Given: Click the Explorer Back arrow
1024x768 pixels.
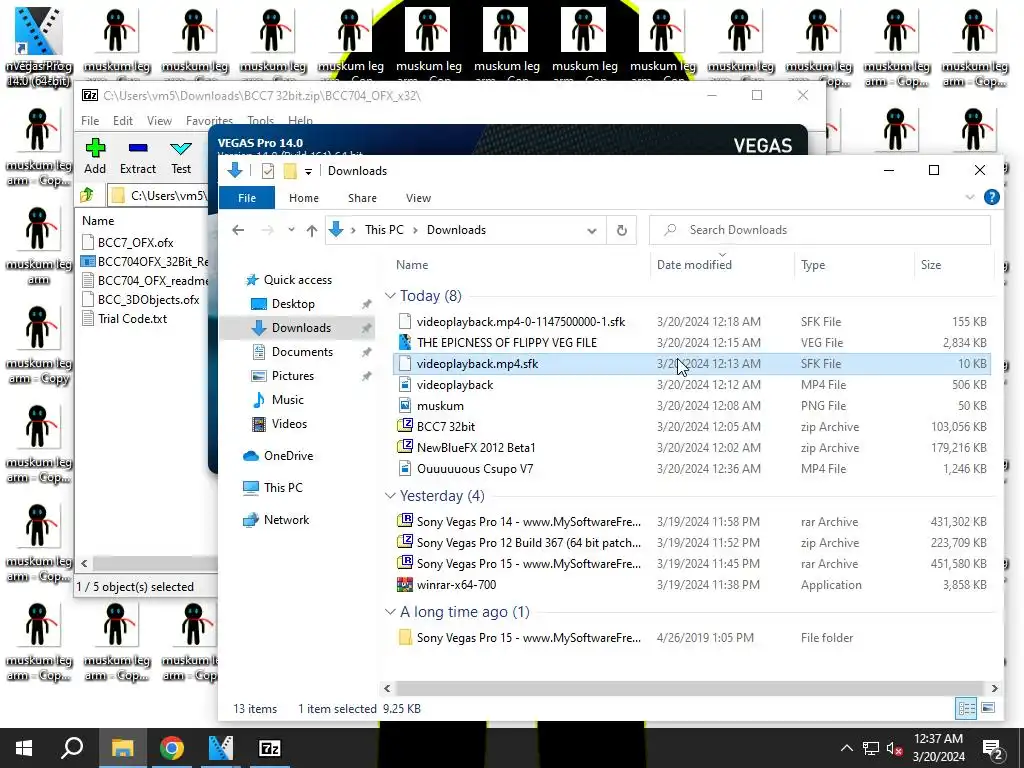Looking at the screenshot, I should [238, 230].
